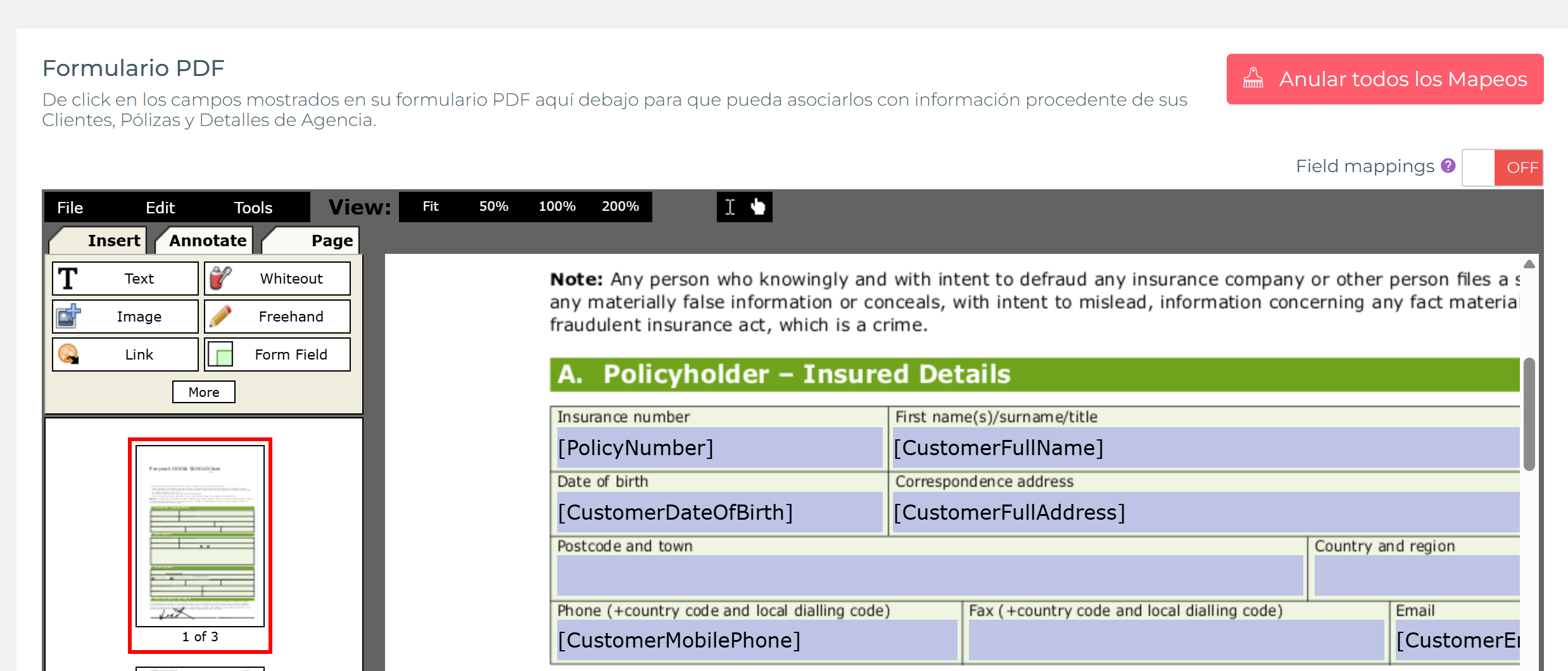Set zoom level to 200%
Screen dimensions: 1568x671
click(x=620, y=206)
